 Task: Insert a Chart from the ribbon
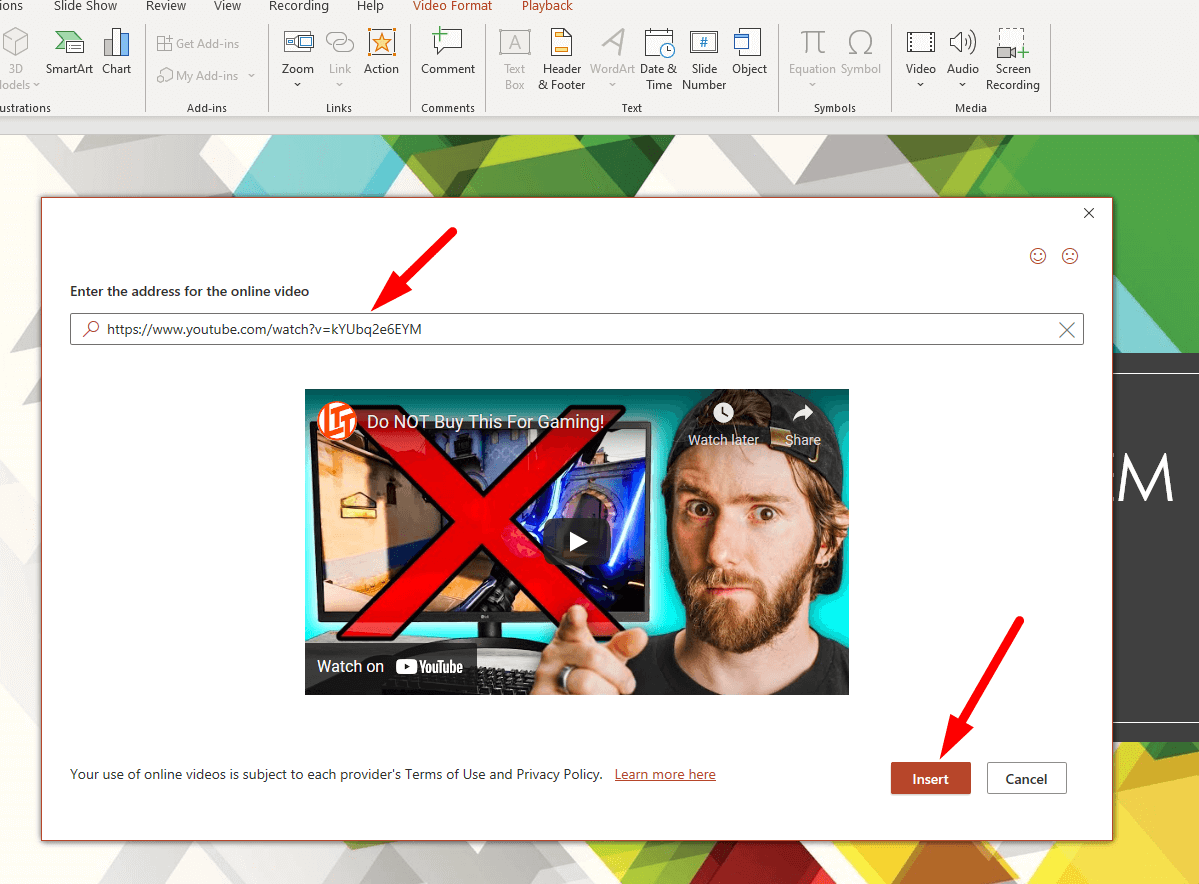pyautogui.click(x=116, y=52)
